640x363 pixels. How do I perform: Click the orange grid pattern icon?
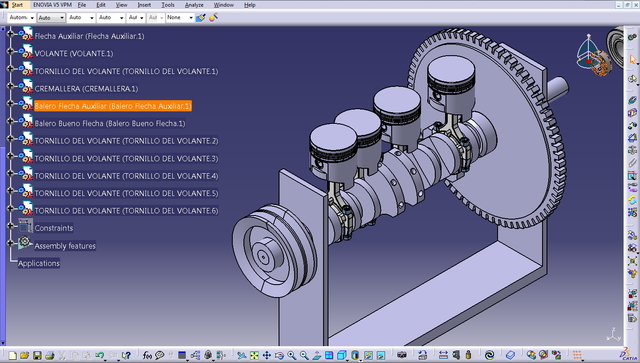[577, 355]
